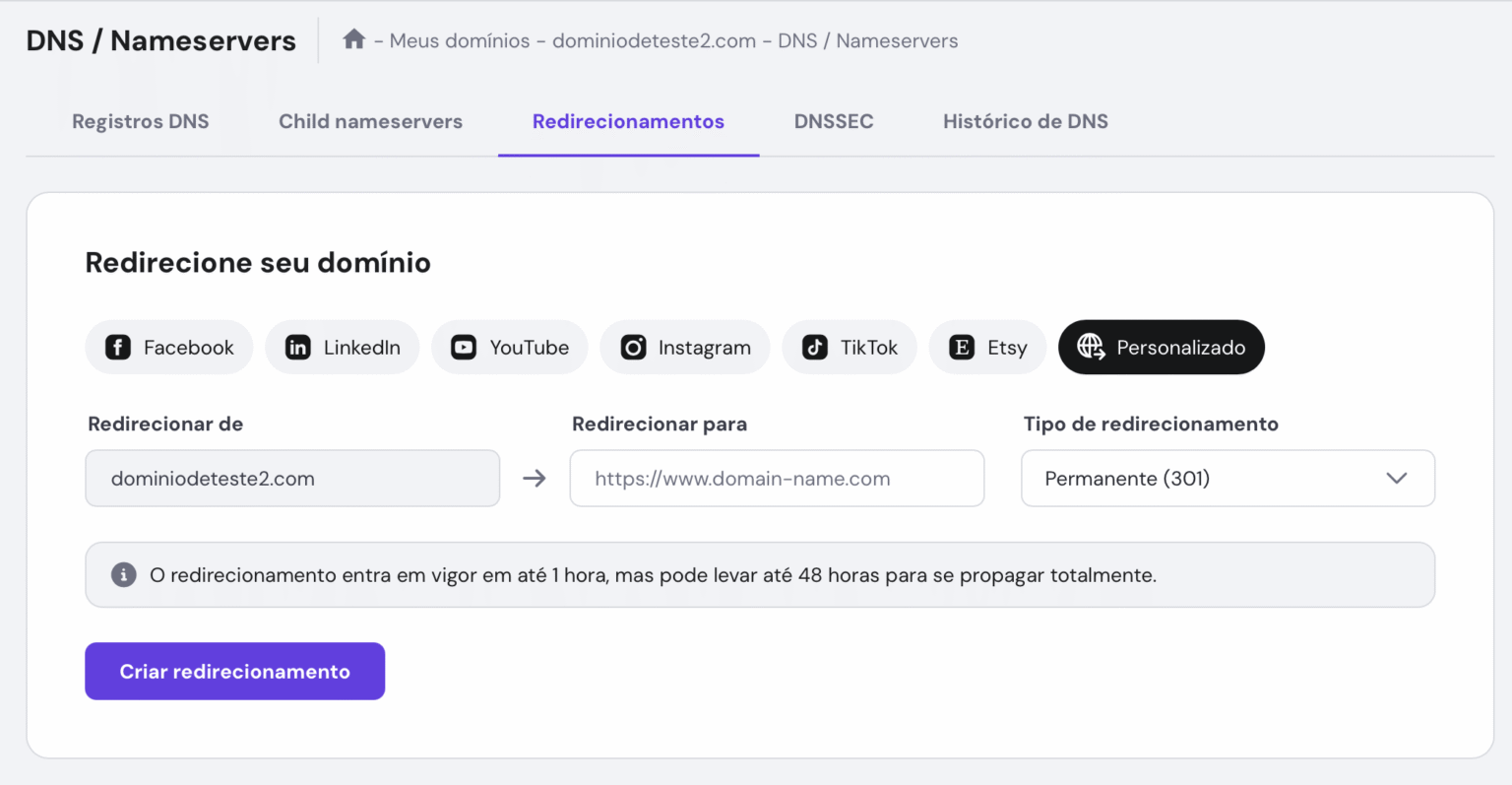Screen dimensions: 1512x785
Task: Select the Facebook redirect icon
Action: point(168,347)
